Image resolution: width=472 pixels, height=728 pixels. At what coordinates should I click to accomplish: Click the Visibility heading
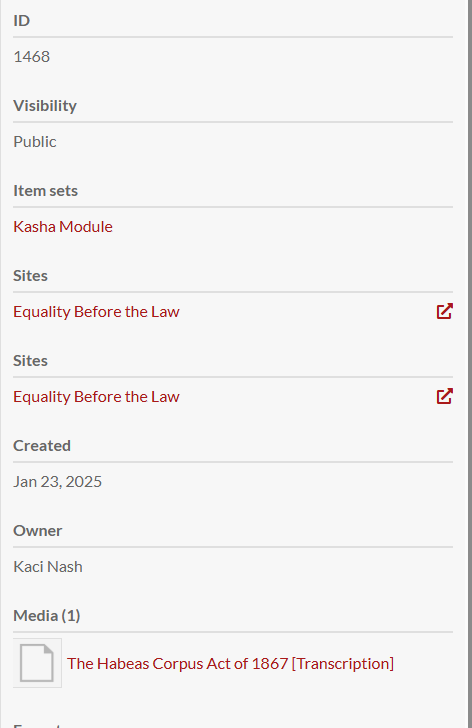(x=45, y=105)
